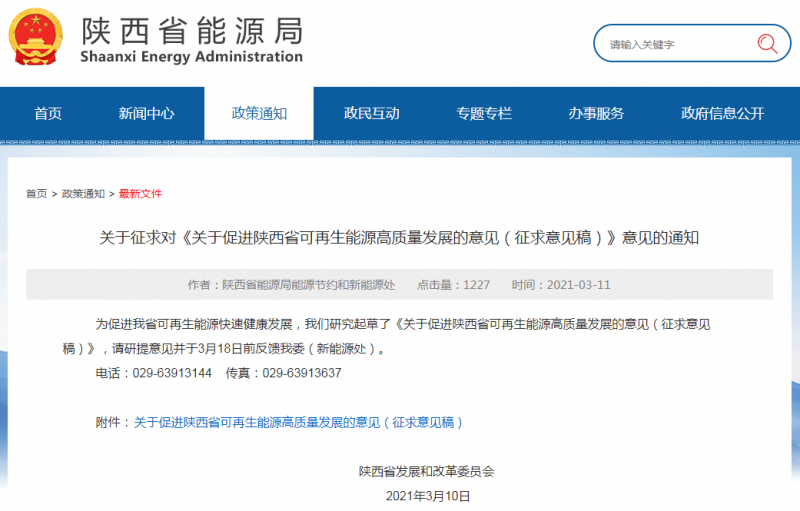Switch to the 专题专栏 section
The height and width of the screenshot is (511, 800).
(x=484, y=114)
